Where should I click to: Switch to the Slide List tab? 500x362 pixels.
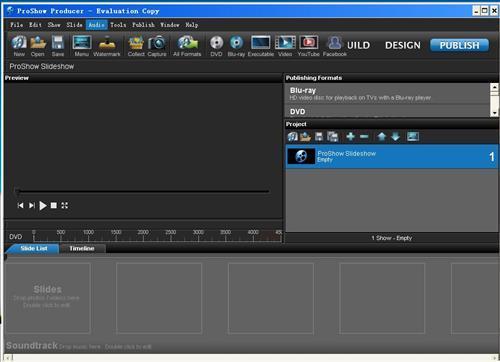coord(33,248)
